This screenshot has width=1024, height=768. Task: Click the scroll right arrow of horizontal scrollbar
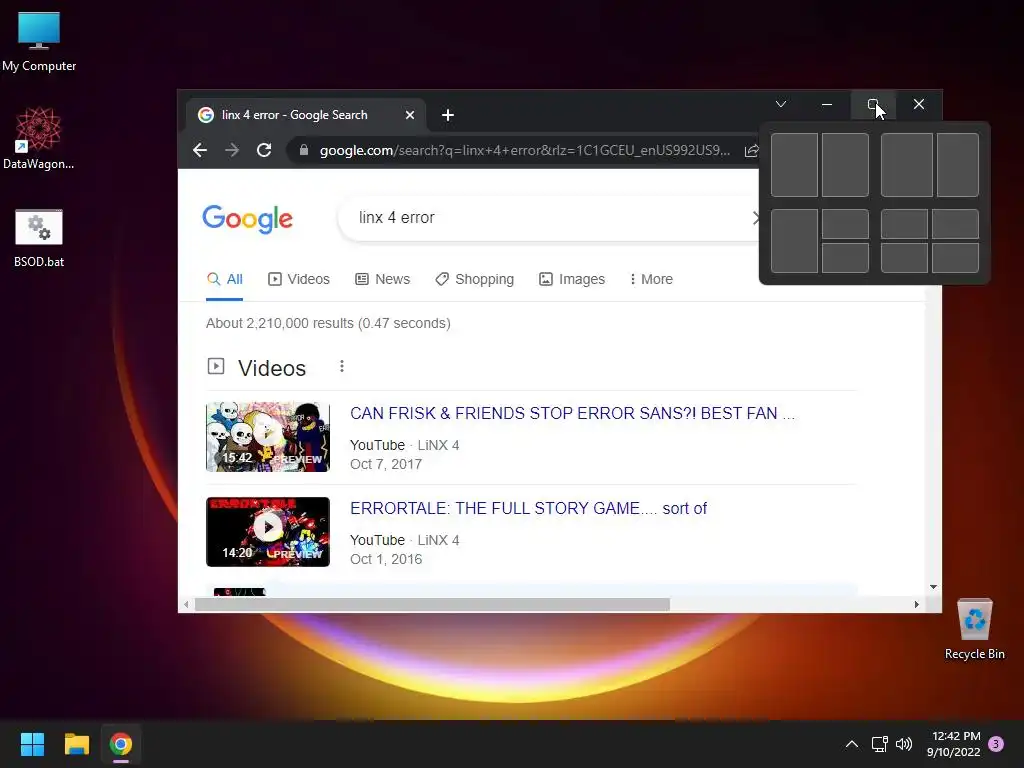coord(917,605)
